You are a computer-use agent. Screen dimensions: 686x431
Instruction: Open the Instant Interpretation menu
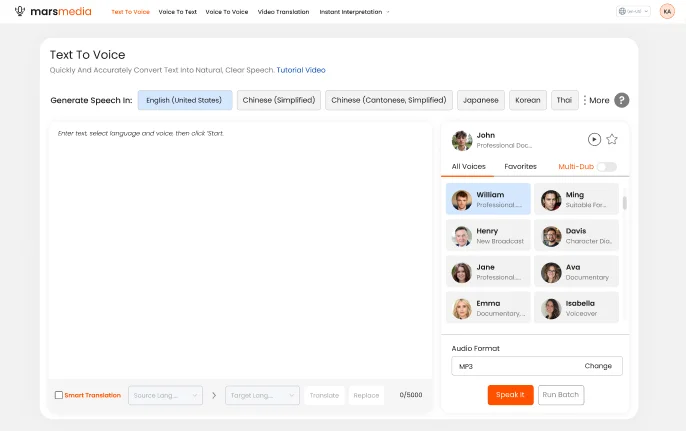pyautogui.click(x=354, y=12)
